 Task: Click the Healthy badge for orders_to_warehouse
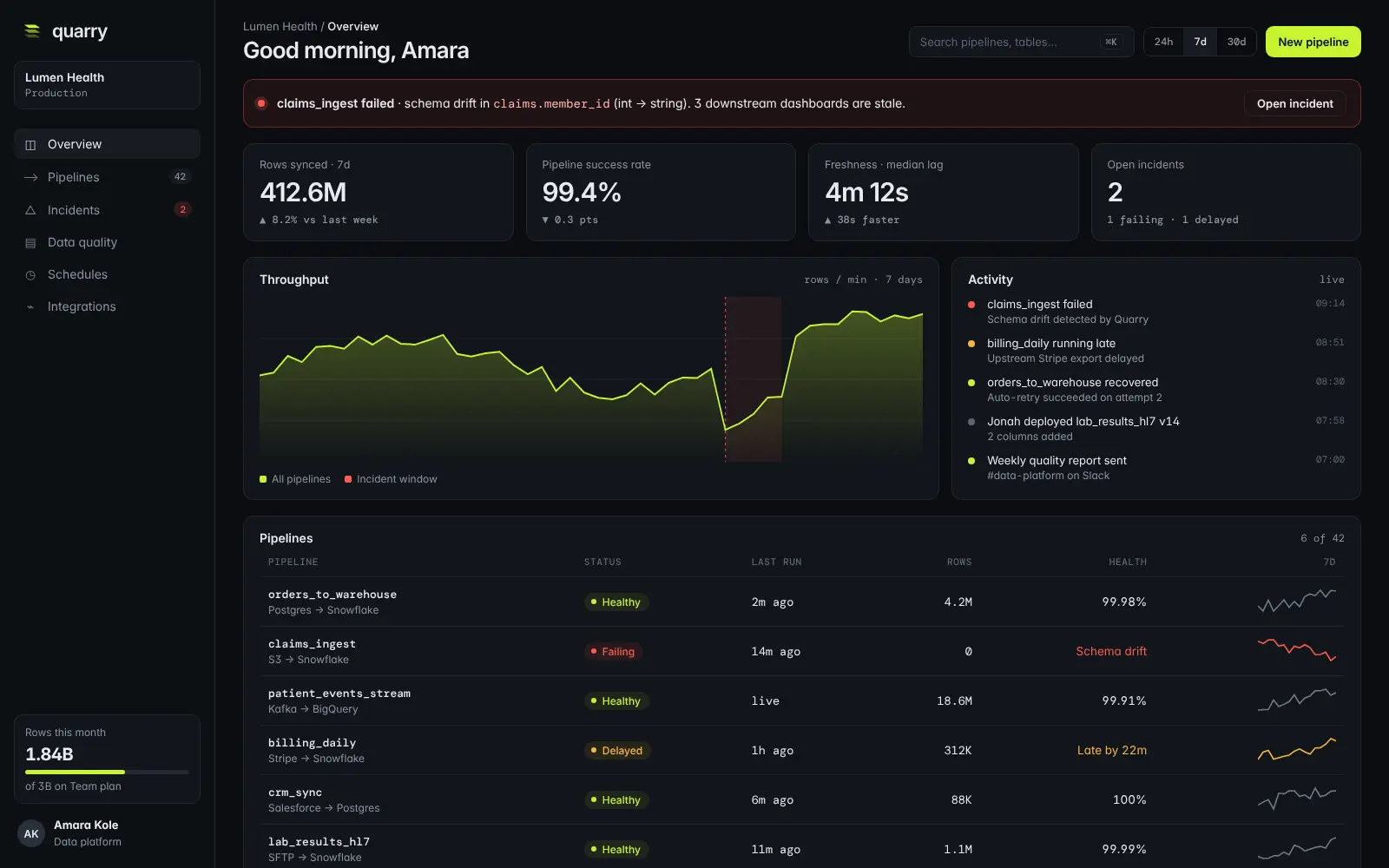(x=616, y=602)
